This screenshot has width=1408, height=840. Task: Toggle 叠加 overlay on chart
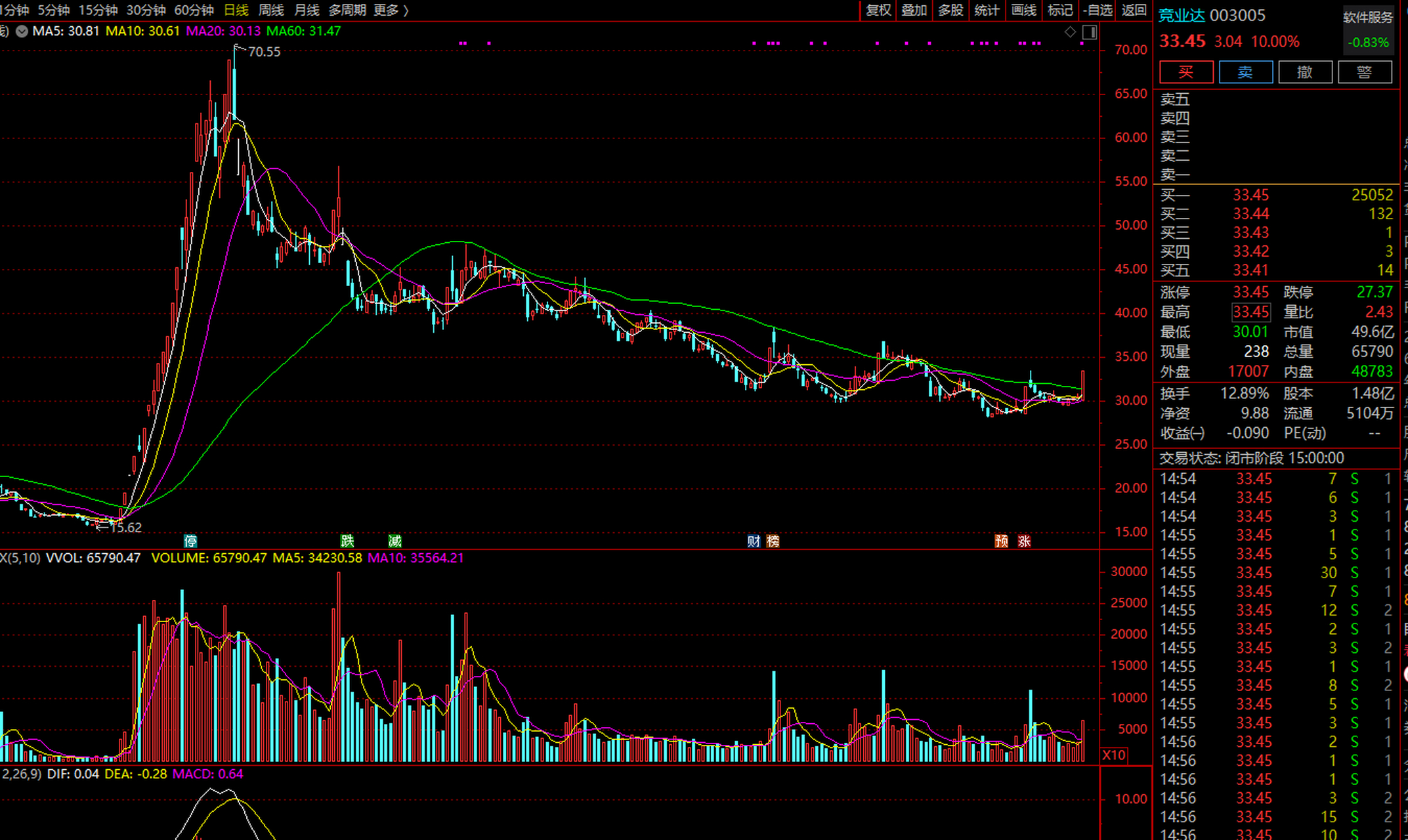(914, 10)
